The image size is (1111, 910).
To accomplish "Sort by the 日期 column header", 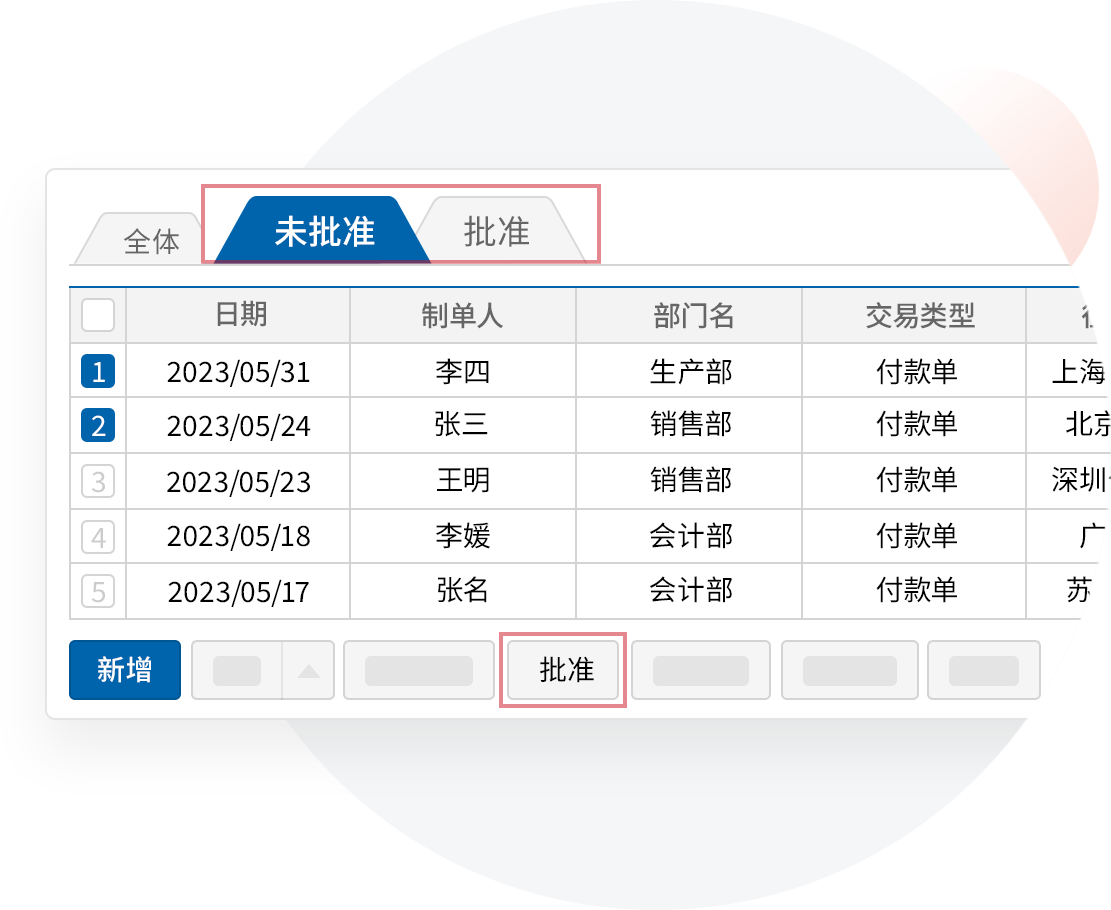I will (x=240, y=316).
